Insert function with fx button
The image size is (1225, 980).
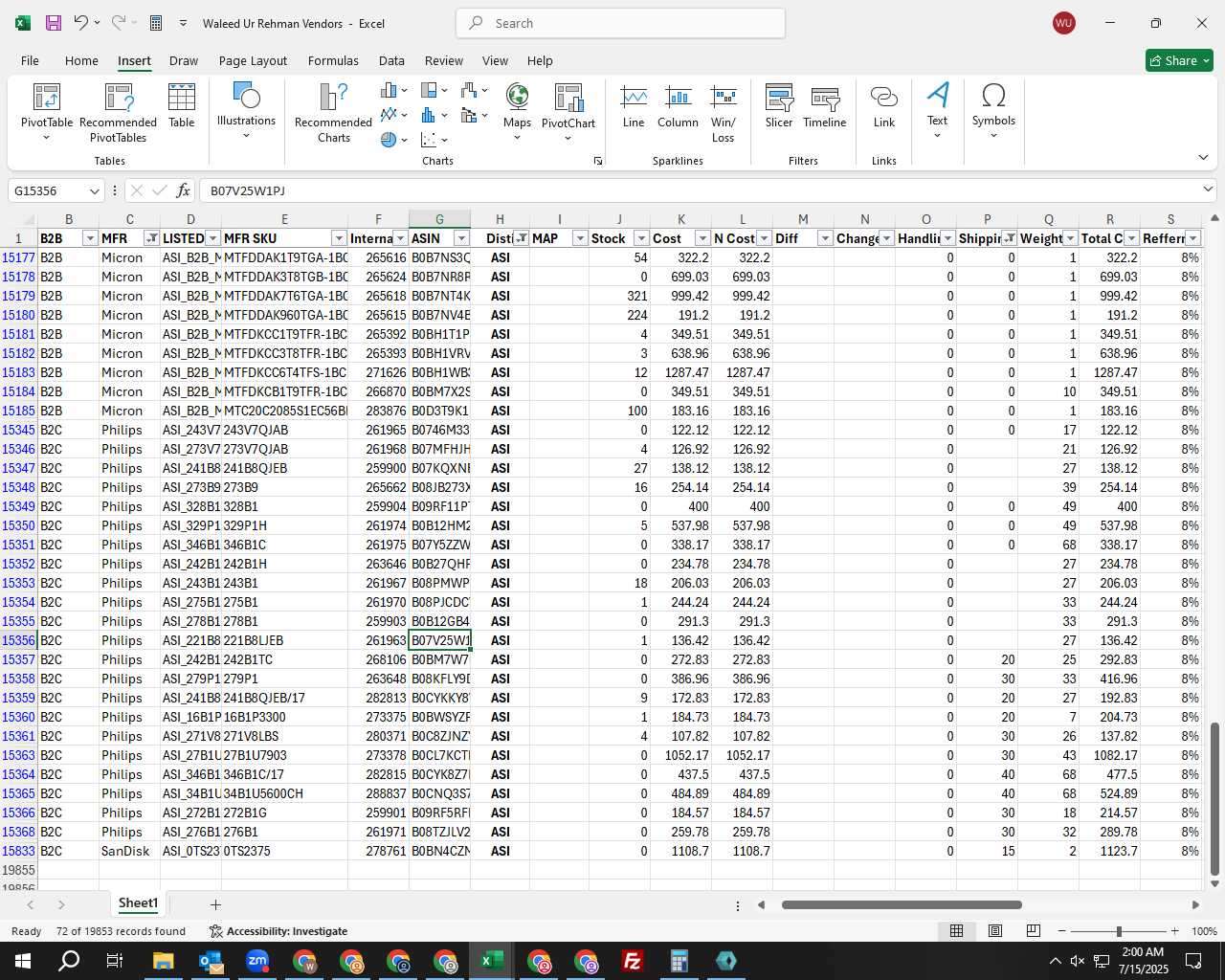click(x=184, y=190)
